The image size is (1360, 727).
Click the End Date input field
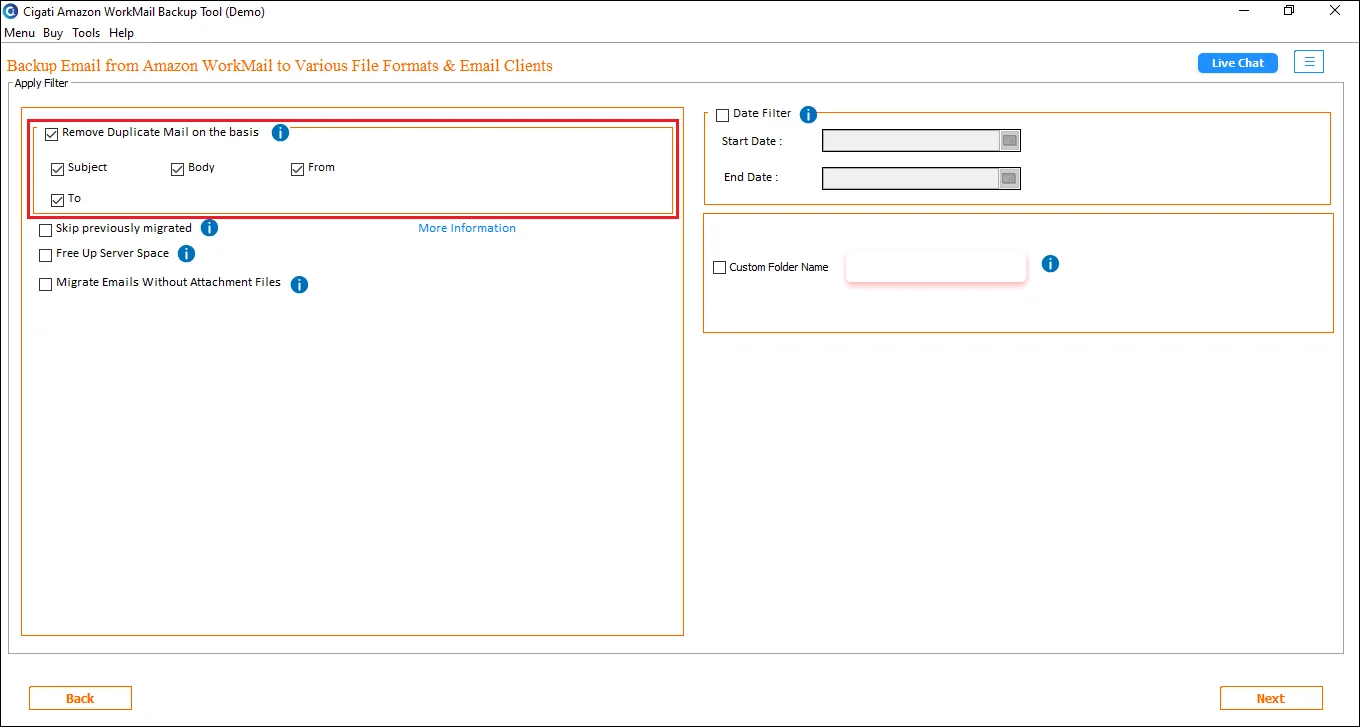[x=910, y=178]
